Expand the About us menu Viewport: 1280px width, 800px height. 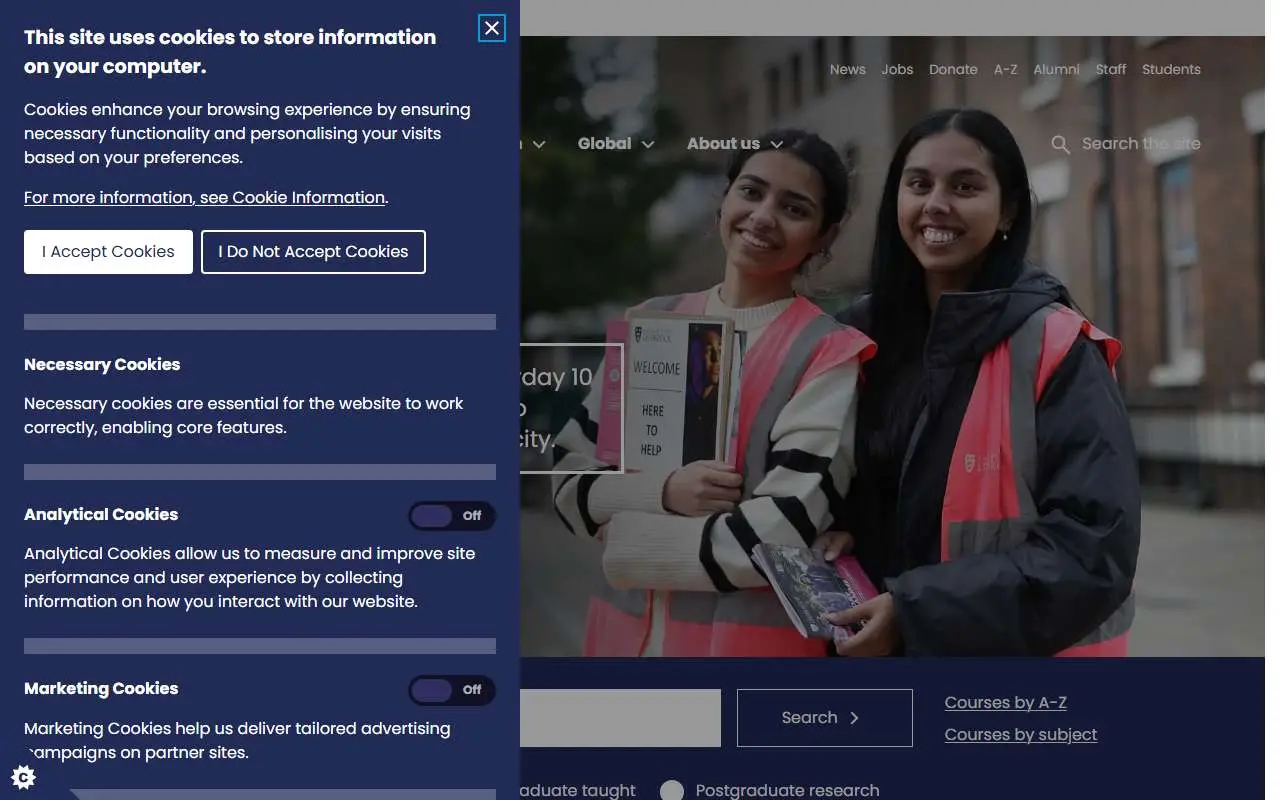click(x=735, y=144)
